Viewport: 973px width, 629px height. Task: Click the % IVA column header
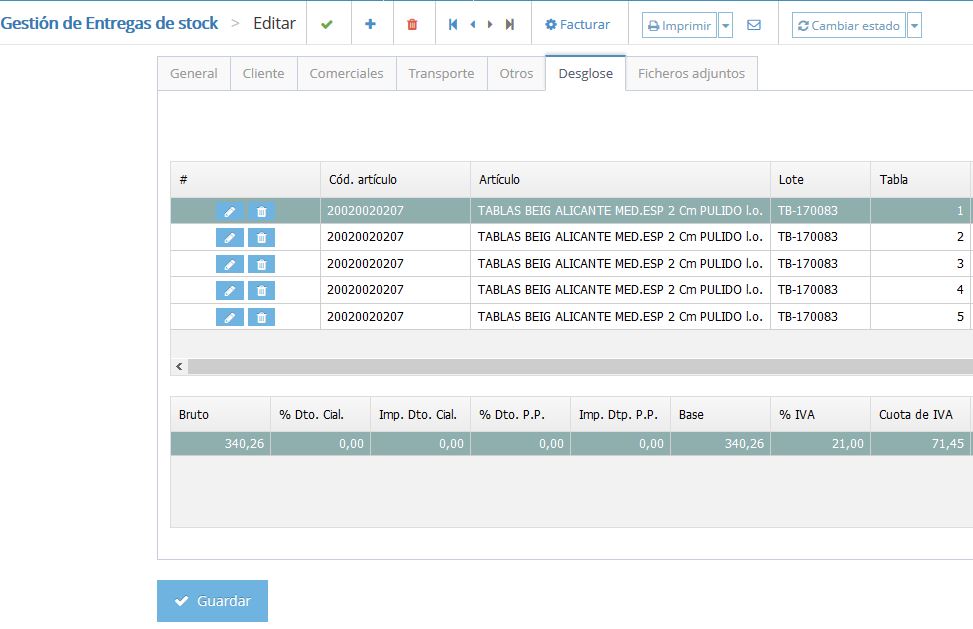click(820, 414)
